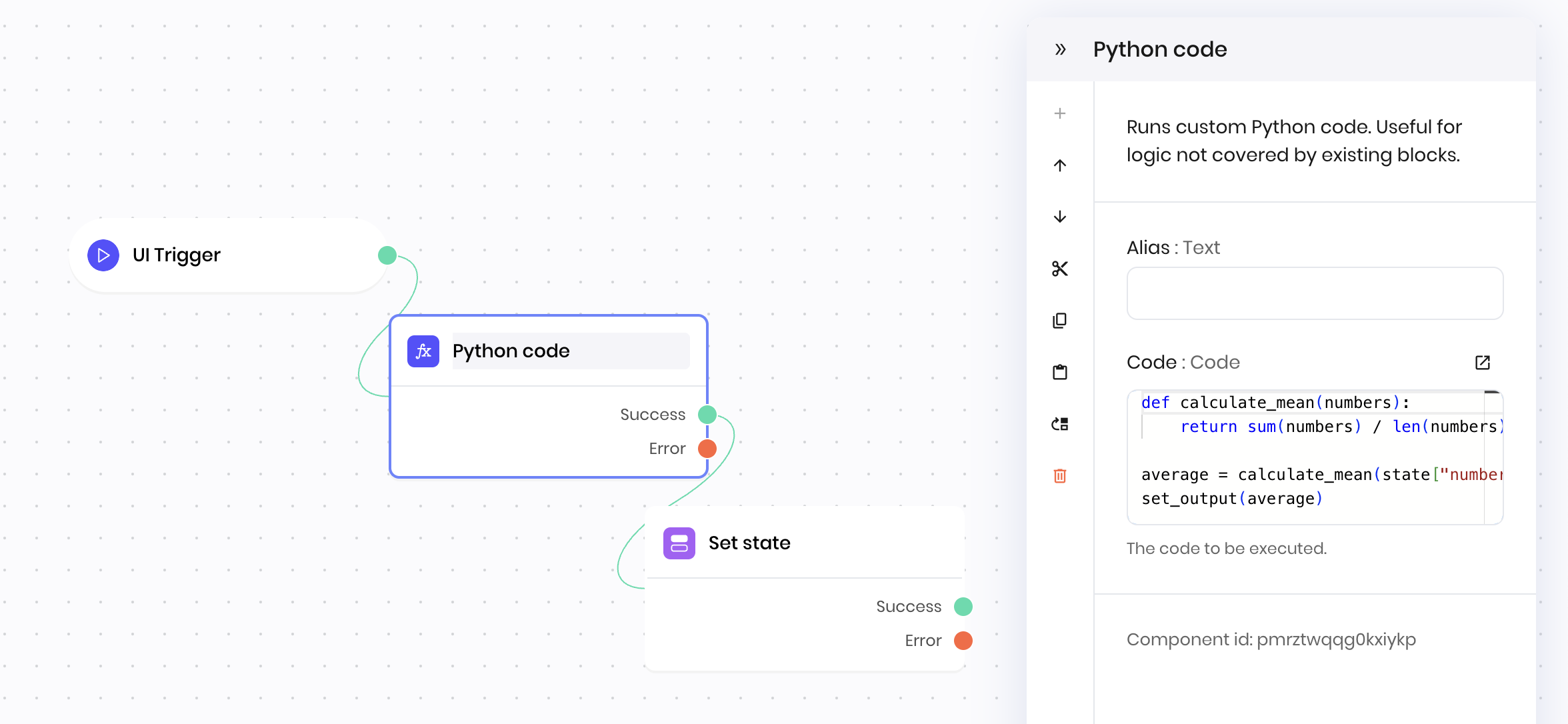The height and width of the screenshot is (724, 1568).
Task: Click the 'Runs custom Python code' description
Action: click(x=1294, y=141)
